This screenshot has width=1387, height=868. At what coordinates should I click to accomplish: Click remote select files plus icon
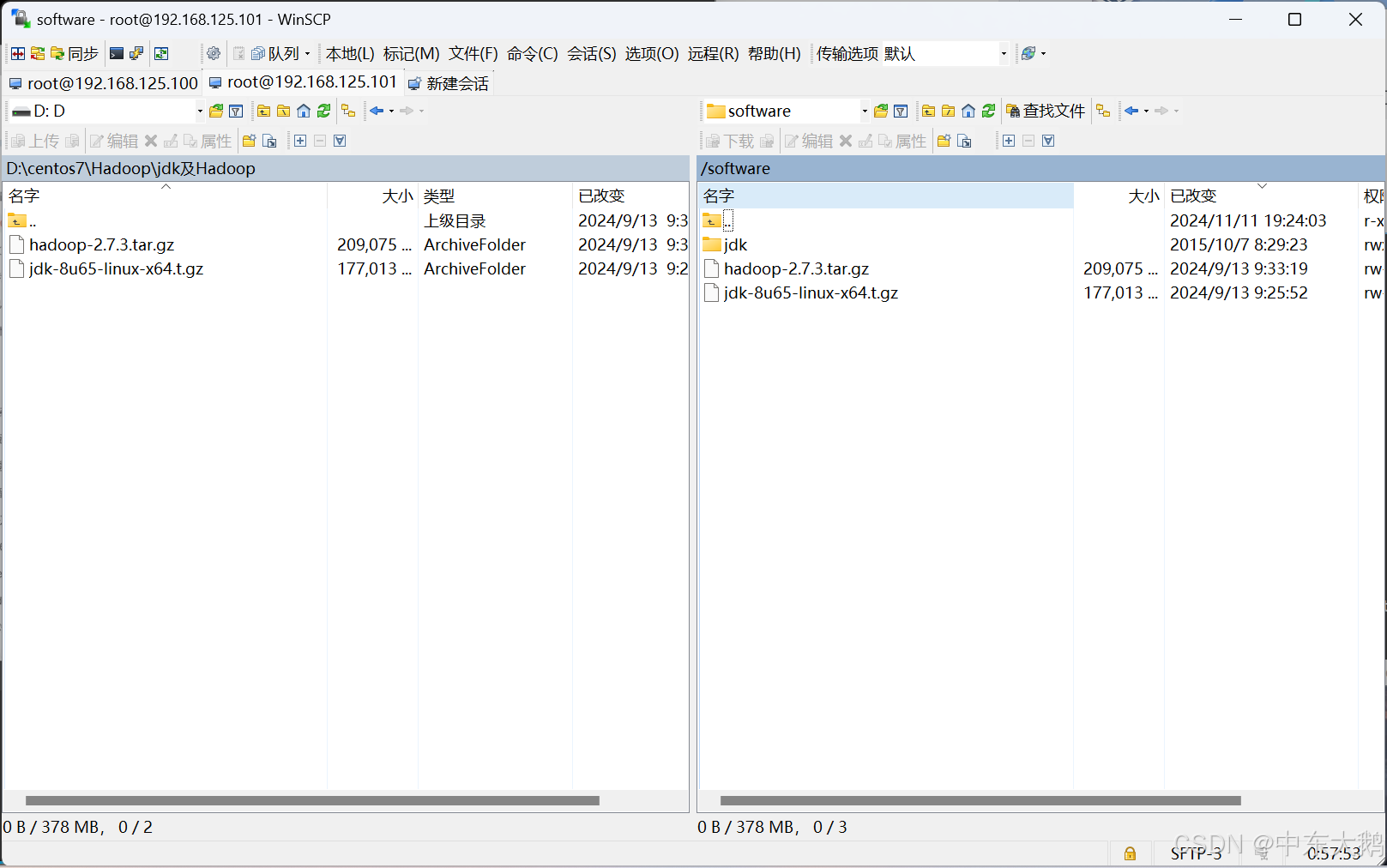point(1009,141)
